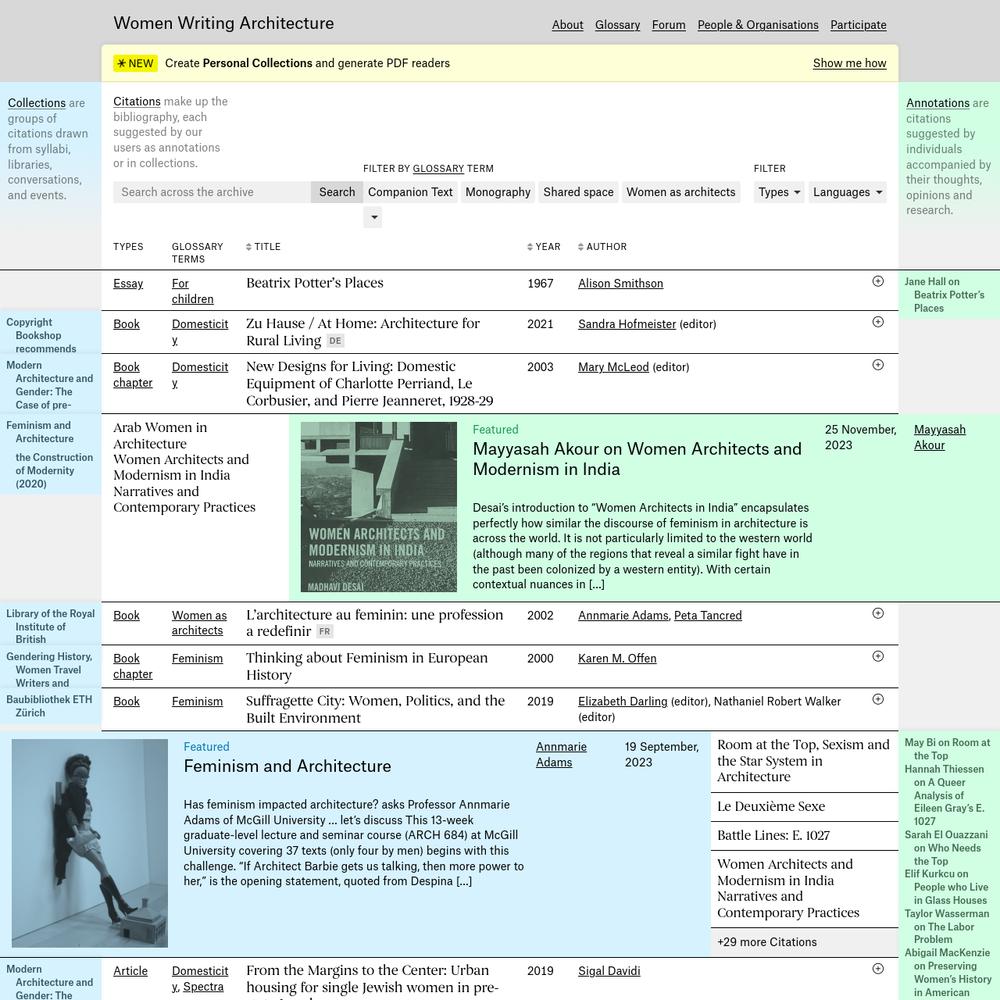Open Alison Smithson author page
The height and width of the screenshot is (1000, 1000).
point(620,283)
